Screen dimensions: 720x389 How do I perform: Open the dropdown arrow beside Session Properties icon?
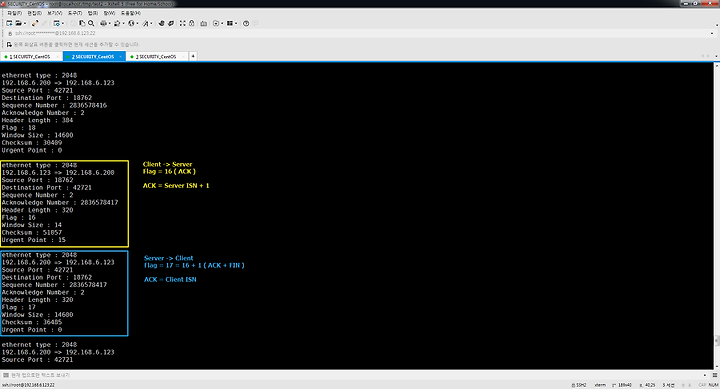point(63,23)
